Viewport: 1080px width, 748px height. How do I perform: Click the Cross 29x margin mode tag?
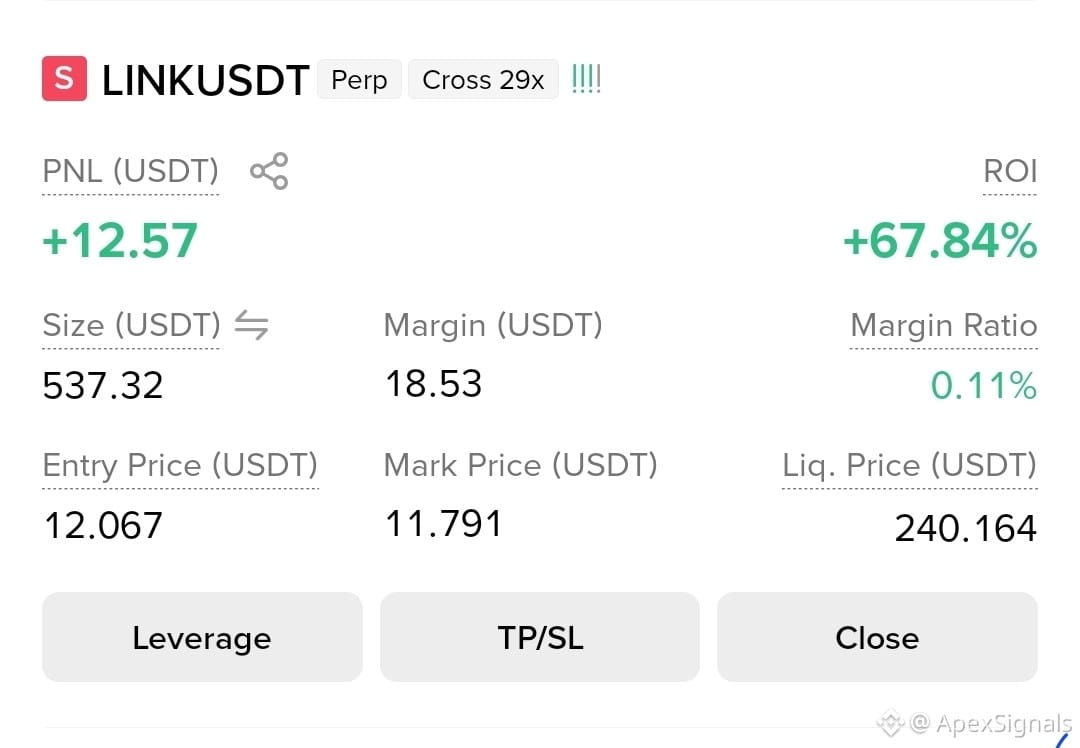[x=483, y=79]
